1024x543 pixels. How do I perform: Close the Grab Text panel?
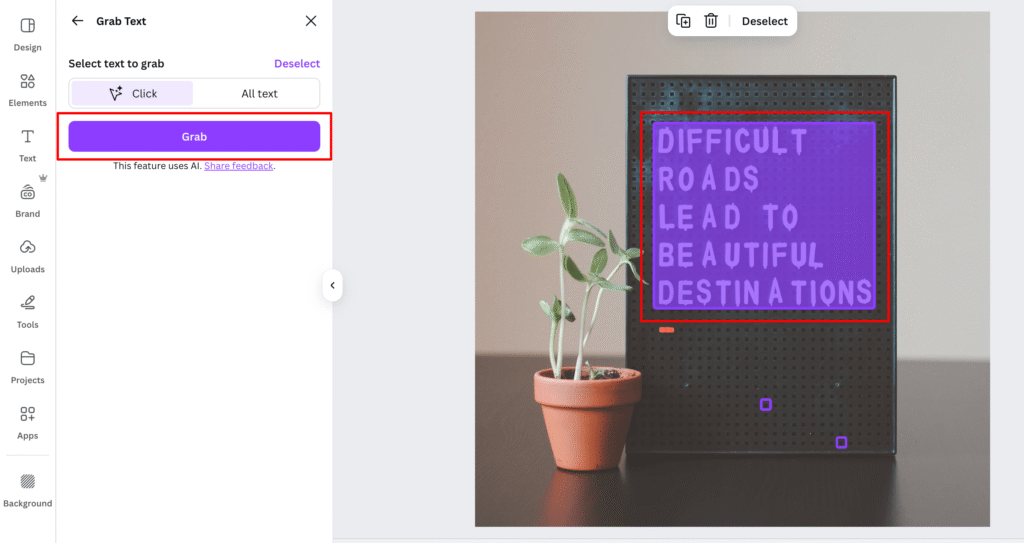pyautogui.click(x=311, y=21)
